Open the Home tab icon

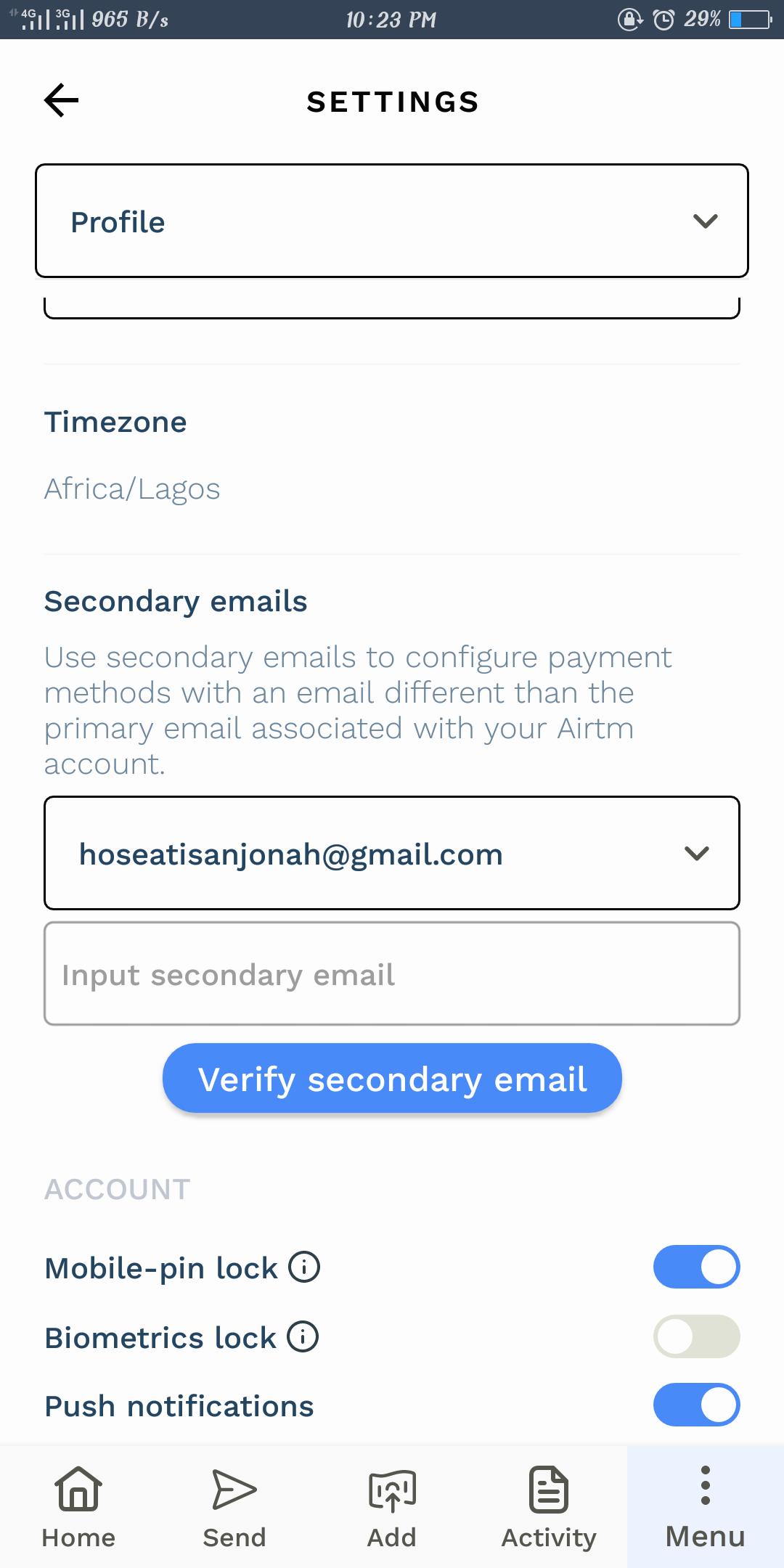78,1489
